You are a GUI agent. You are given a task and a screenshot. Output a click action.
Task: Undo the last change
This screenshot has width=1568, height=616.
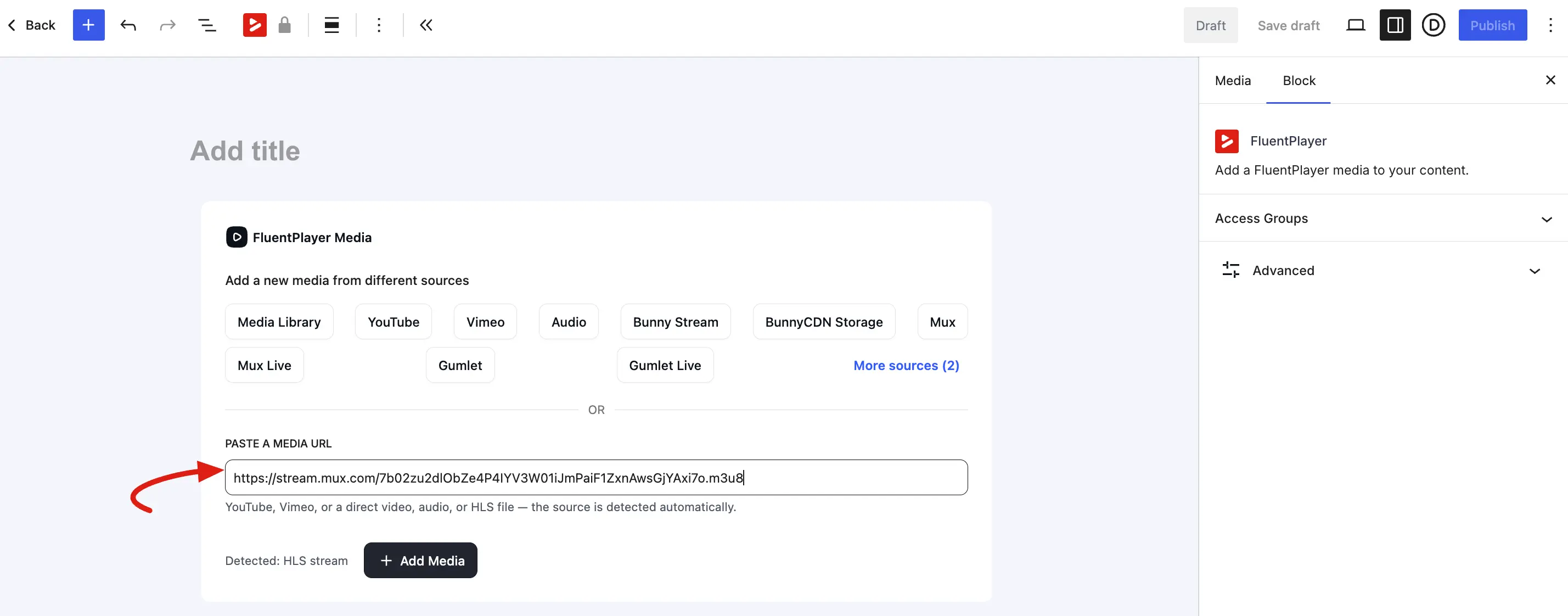[128, 25]
